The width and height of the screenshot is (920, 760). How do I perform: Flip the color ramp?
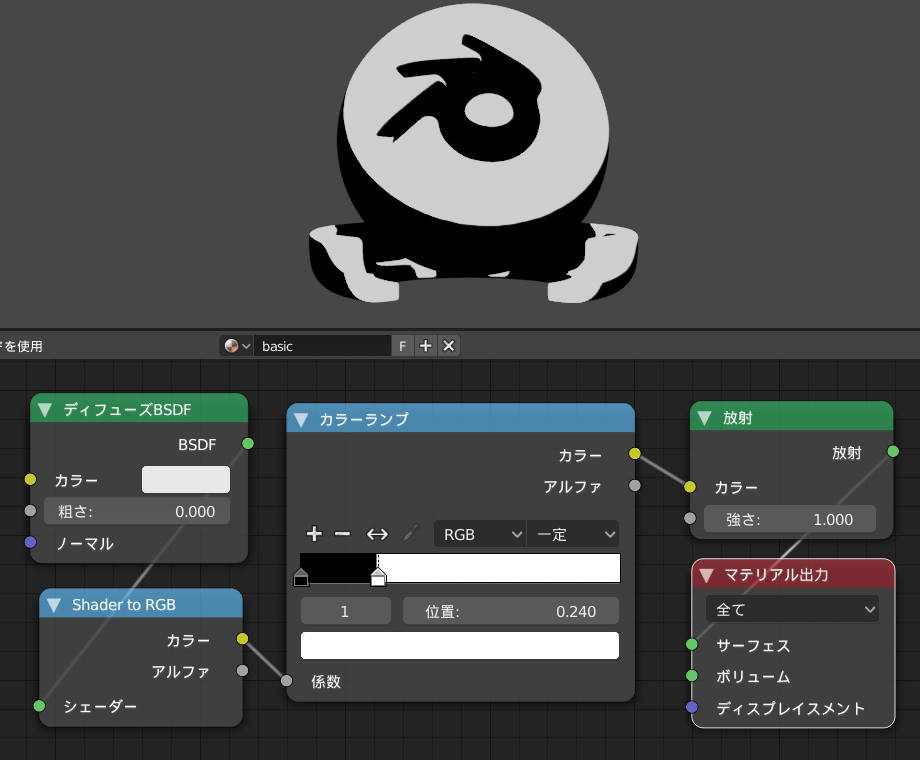377,534
